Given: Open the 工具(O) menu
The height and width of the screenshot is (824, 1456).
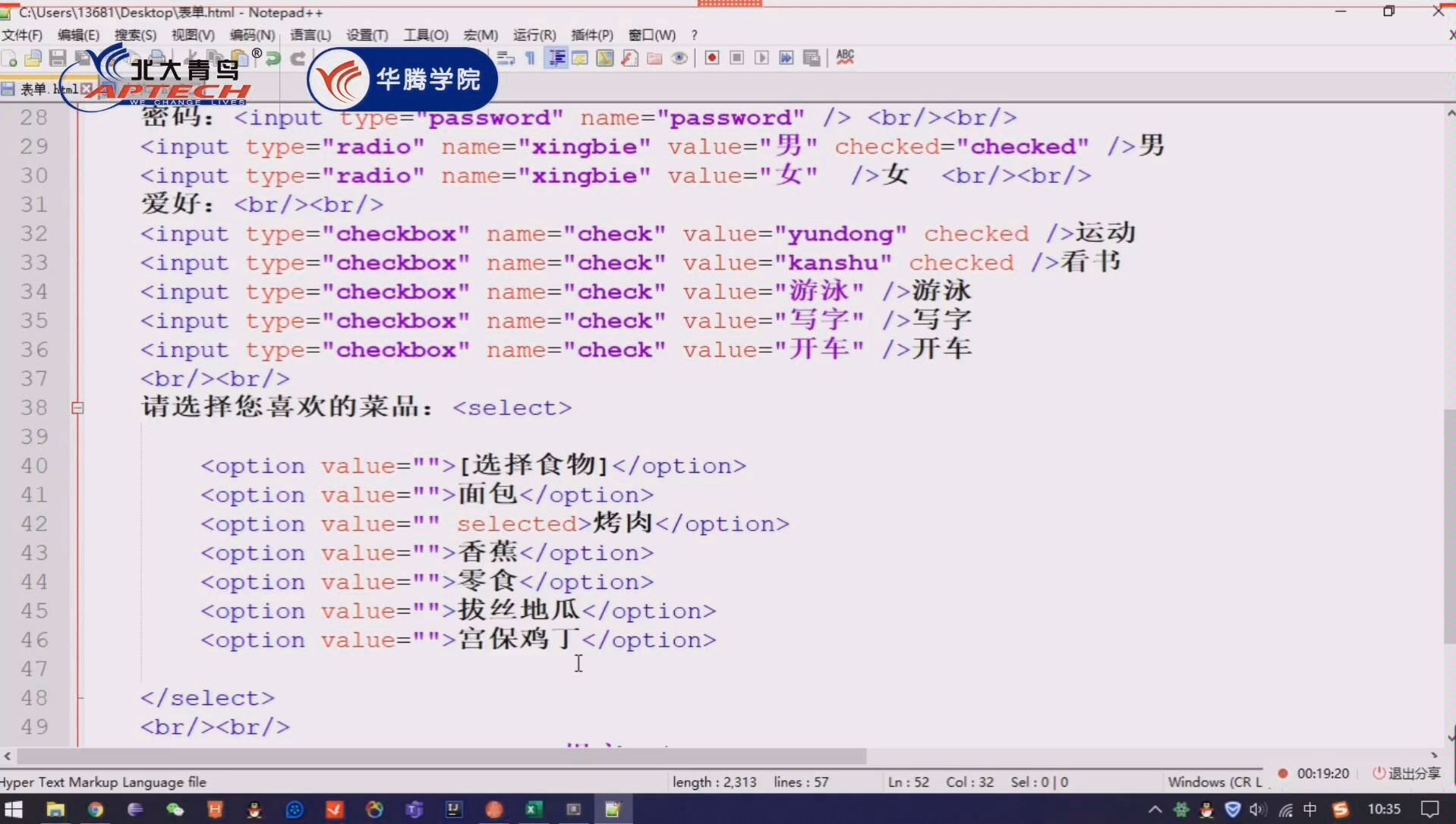Looking at the screenshot, I should pos(426,35).
